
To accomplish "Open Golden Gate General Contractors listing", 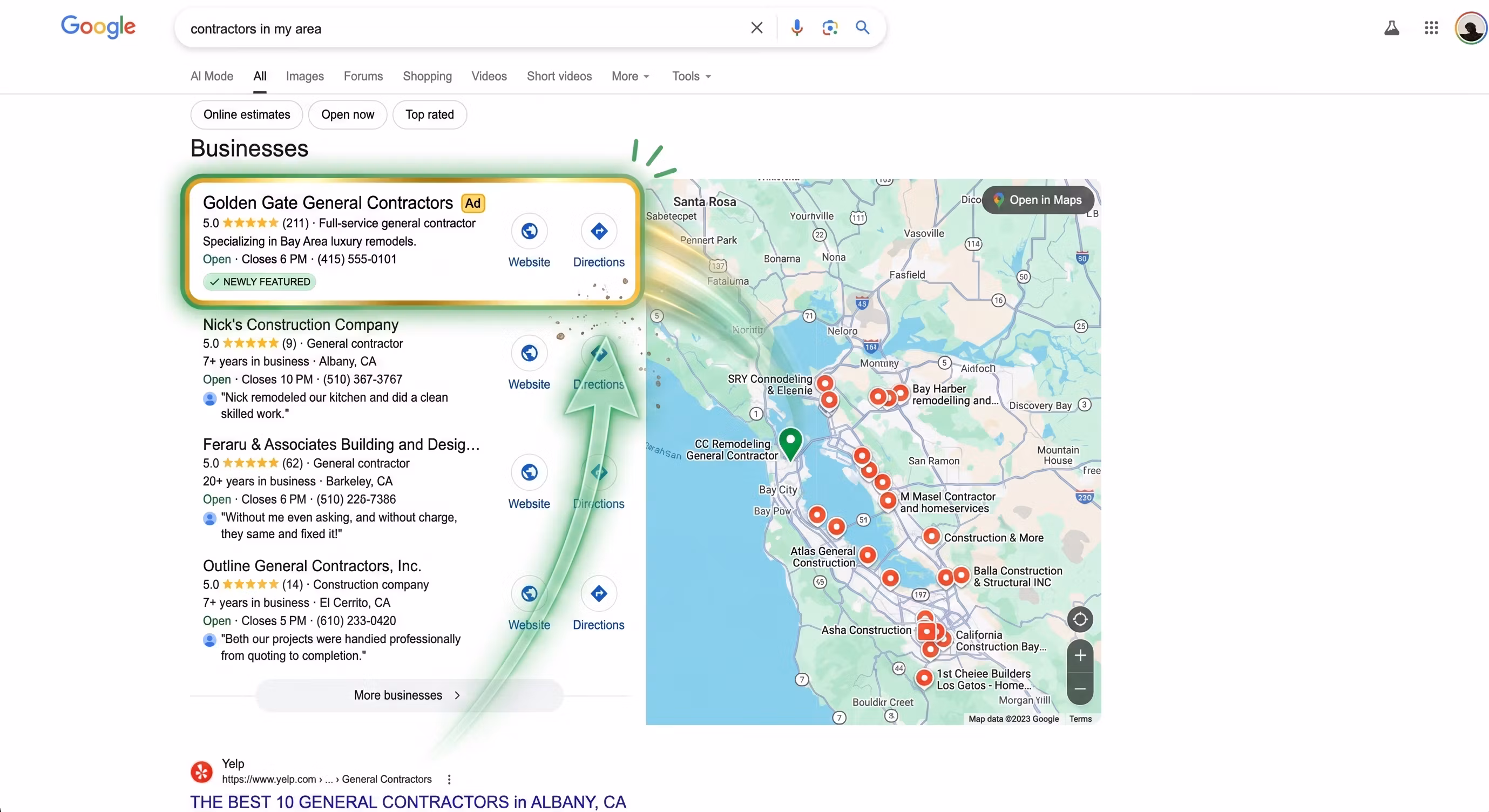I will 328,203.
